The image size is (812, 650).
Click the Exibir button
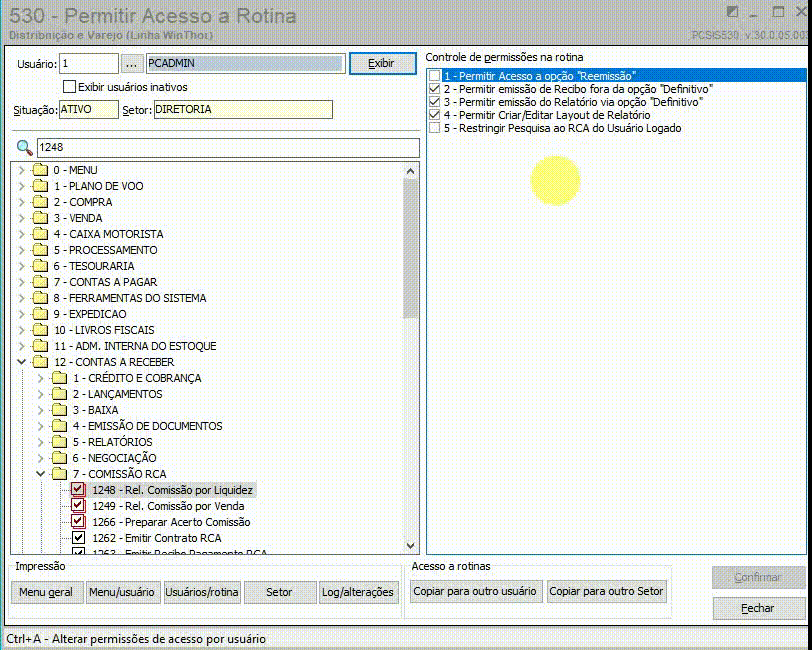[x=382, y=64]
